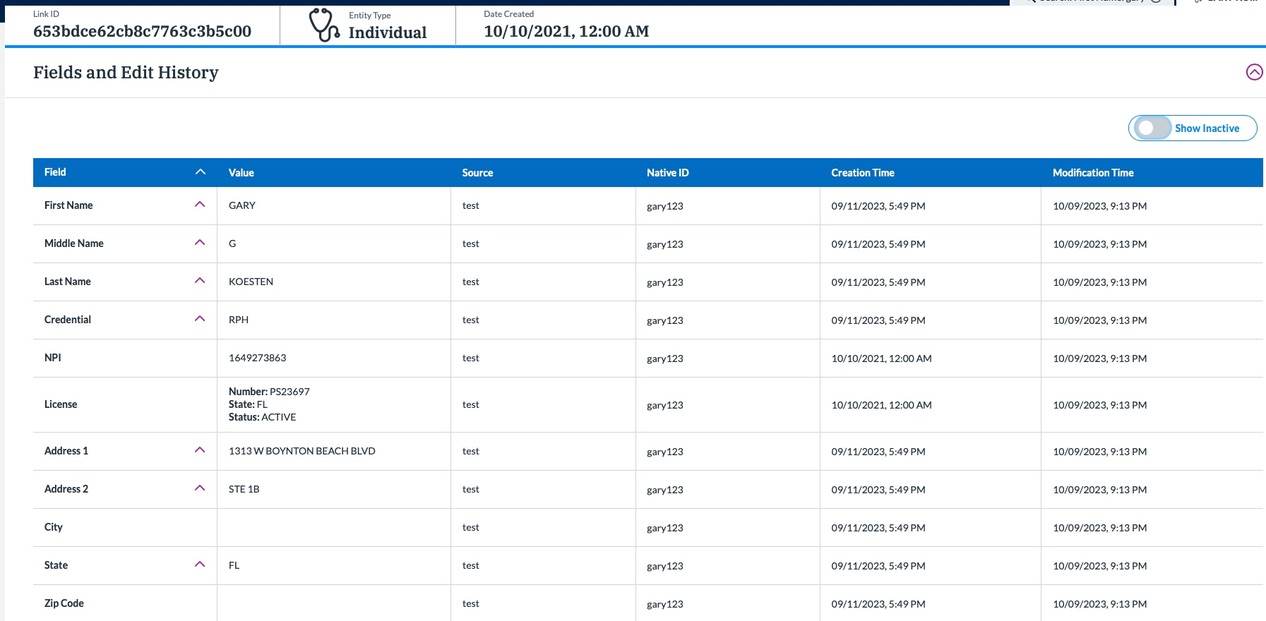Collapse the Fields and Edit History section
The image size is (1266, 621).
pyautogui.click(x=1254, y=72)
